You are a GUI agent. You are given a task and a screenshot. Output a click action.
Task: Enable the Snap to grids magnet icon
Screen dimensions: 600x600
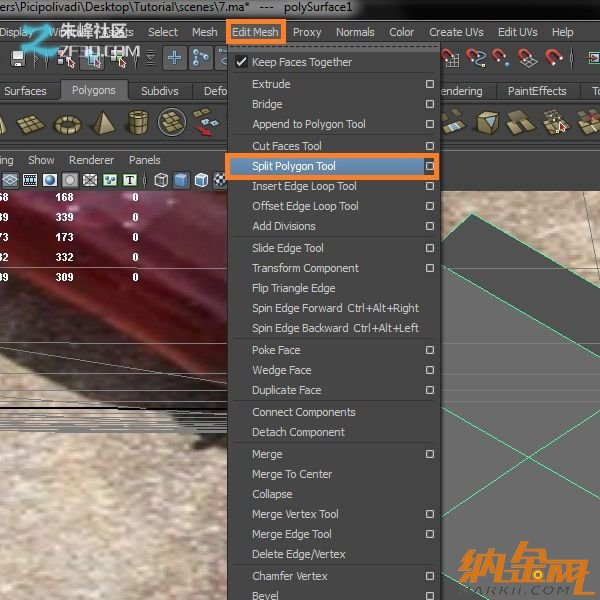point(451,59)
